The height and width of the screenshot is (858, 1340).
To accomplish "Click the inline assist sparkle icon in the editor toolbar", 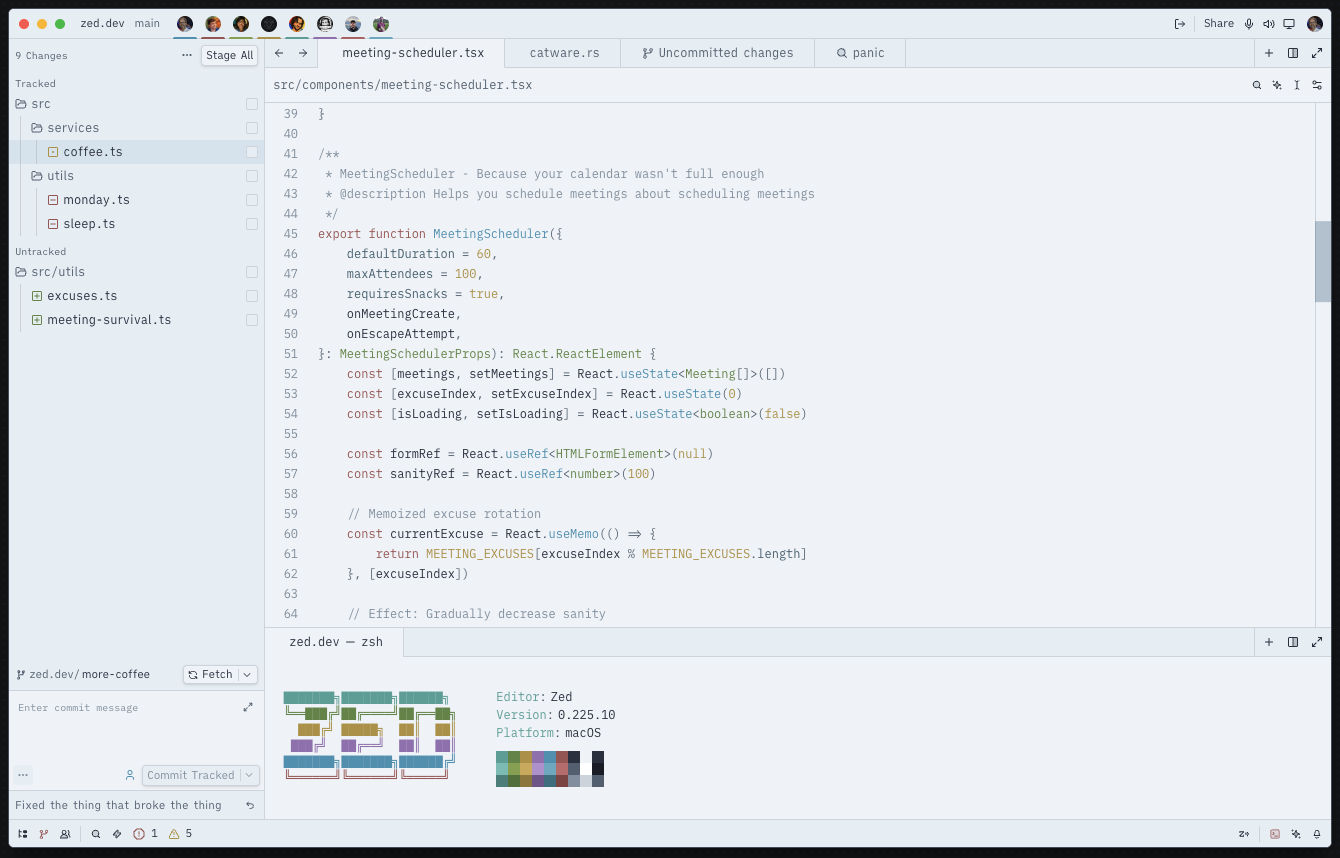I will [x=1277, y=85].
